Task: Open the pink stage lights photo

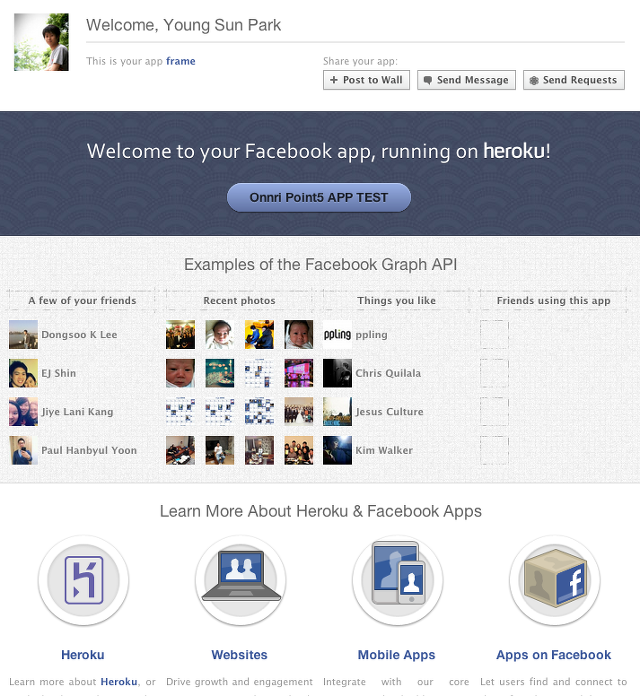Action: pos(299,373)
